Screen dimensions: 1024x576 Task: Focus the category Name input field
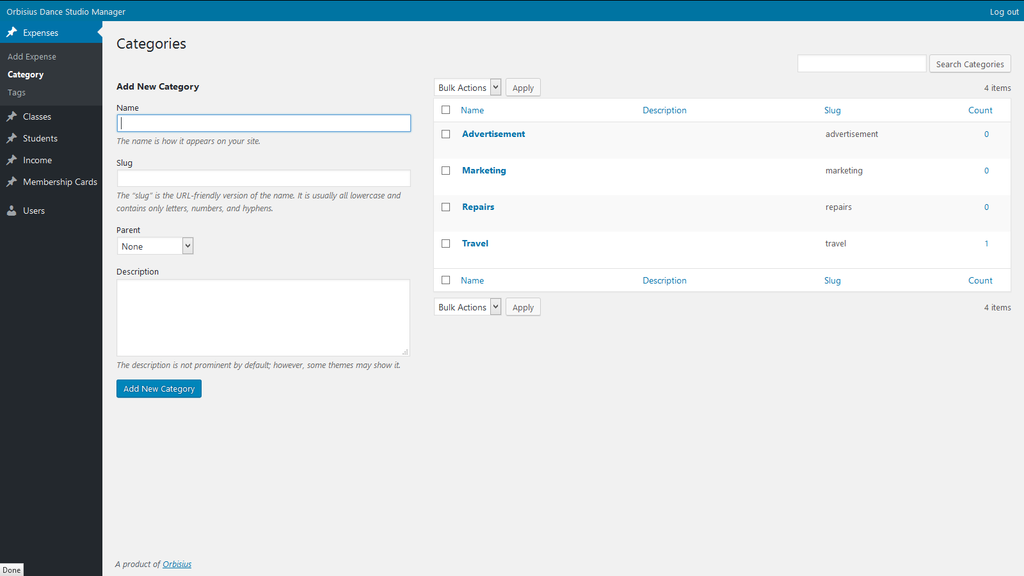[264, 123]
